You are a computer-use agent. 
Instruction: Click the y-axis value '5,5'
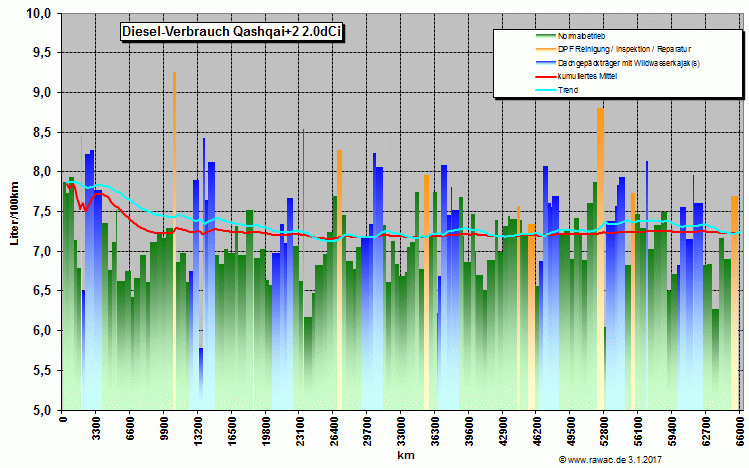[x=42, y=370]
